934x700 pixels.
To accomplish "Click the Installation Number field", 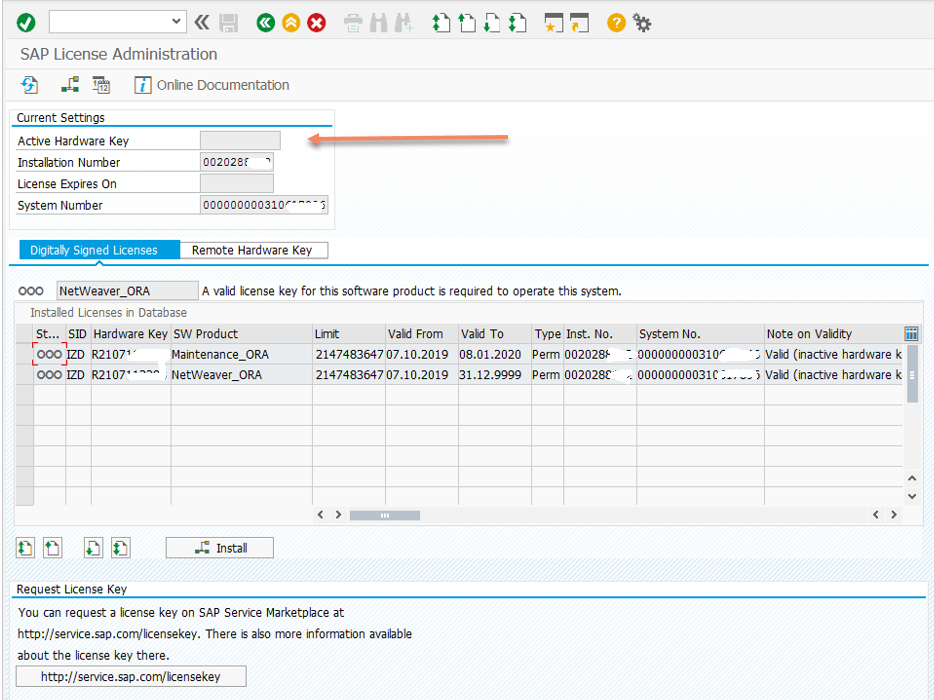I will [236, 162].
